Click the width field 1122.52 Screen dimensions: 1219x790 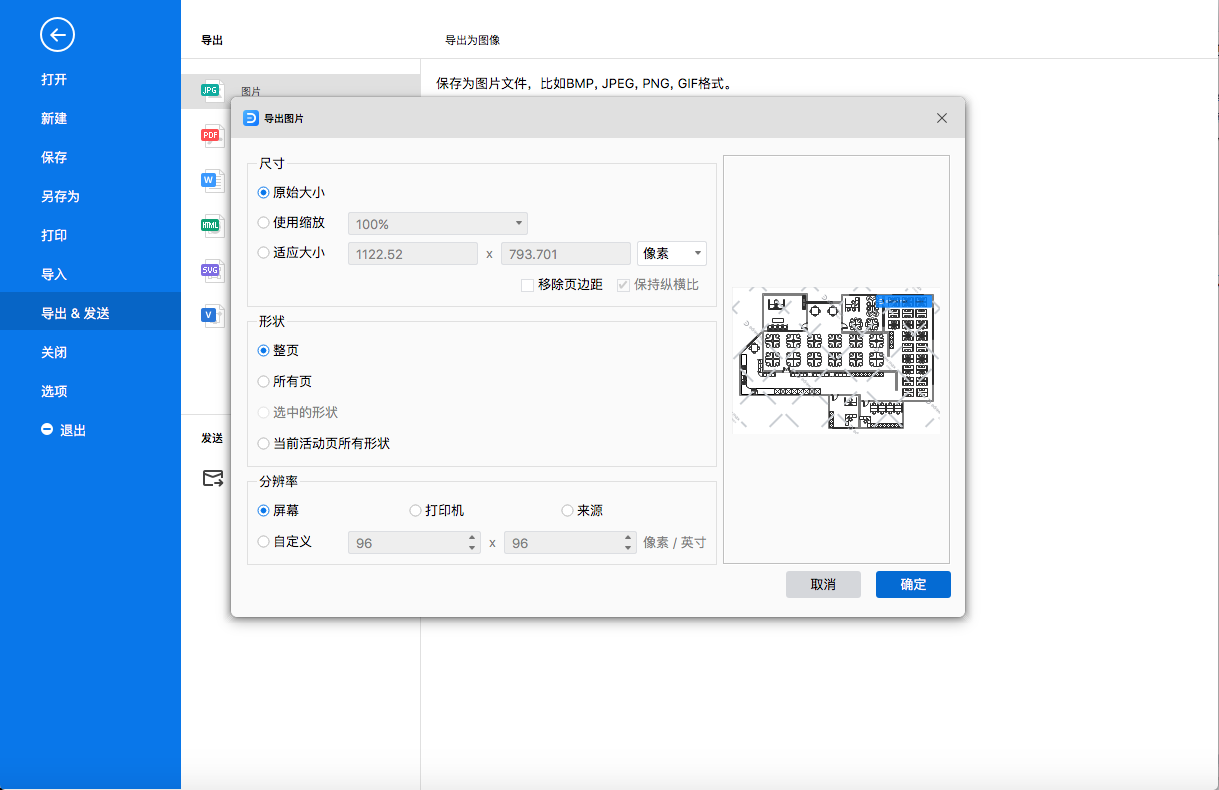click(x=413, y=254)
